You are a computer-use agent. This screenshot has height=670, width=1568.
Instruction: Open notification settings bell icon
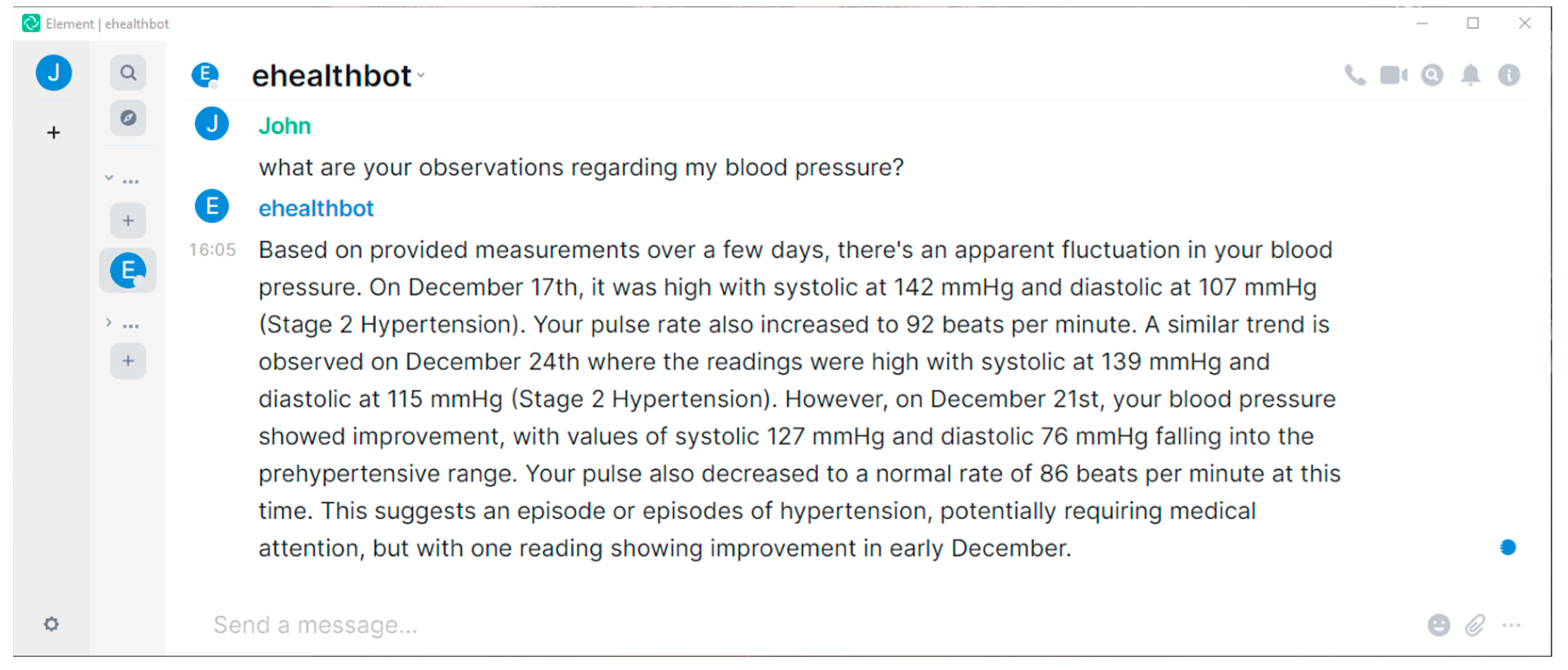(x=1470, y=75)
